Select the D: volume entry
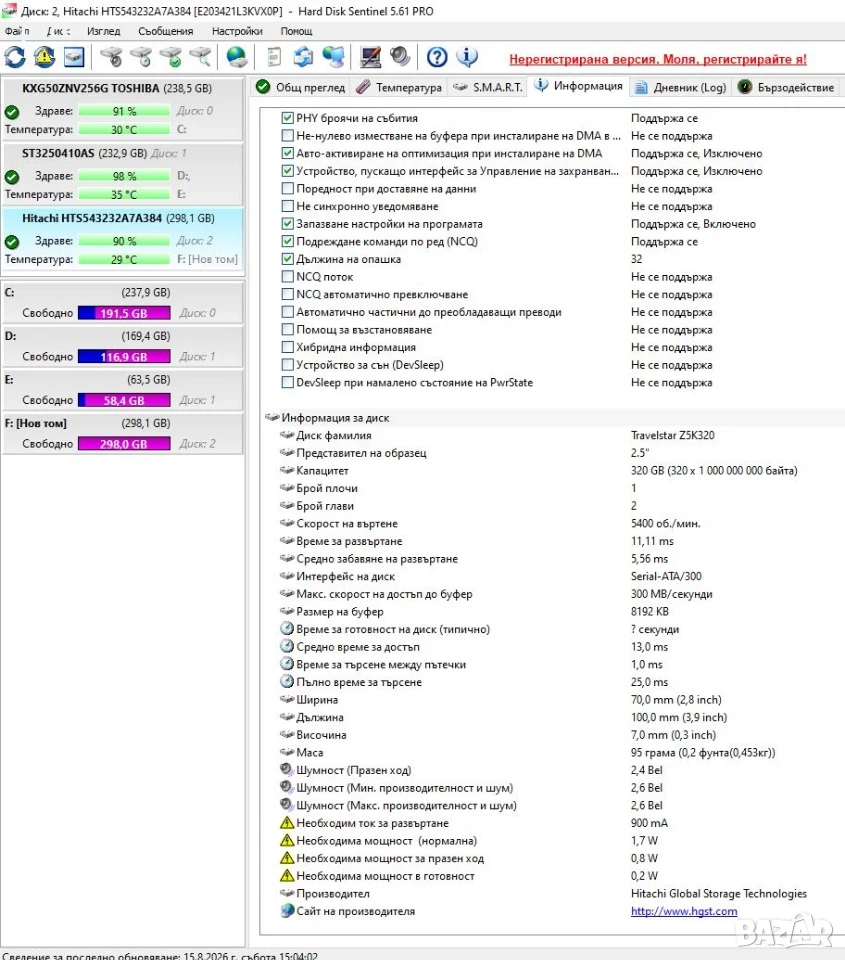 coord(122,346)
